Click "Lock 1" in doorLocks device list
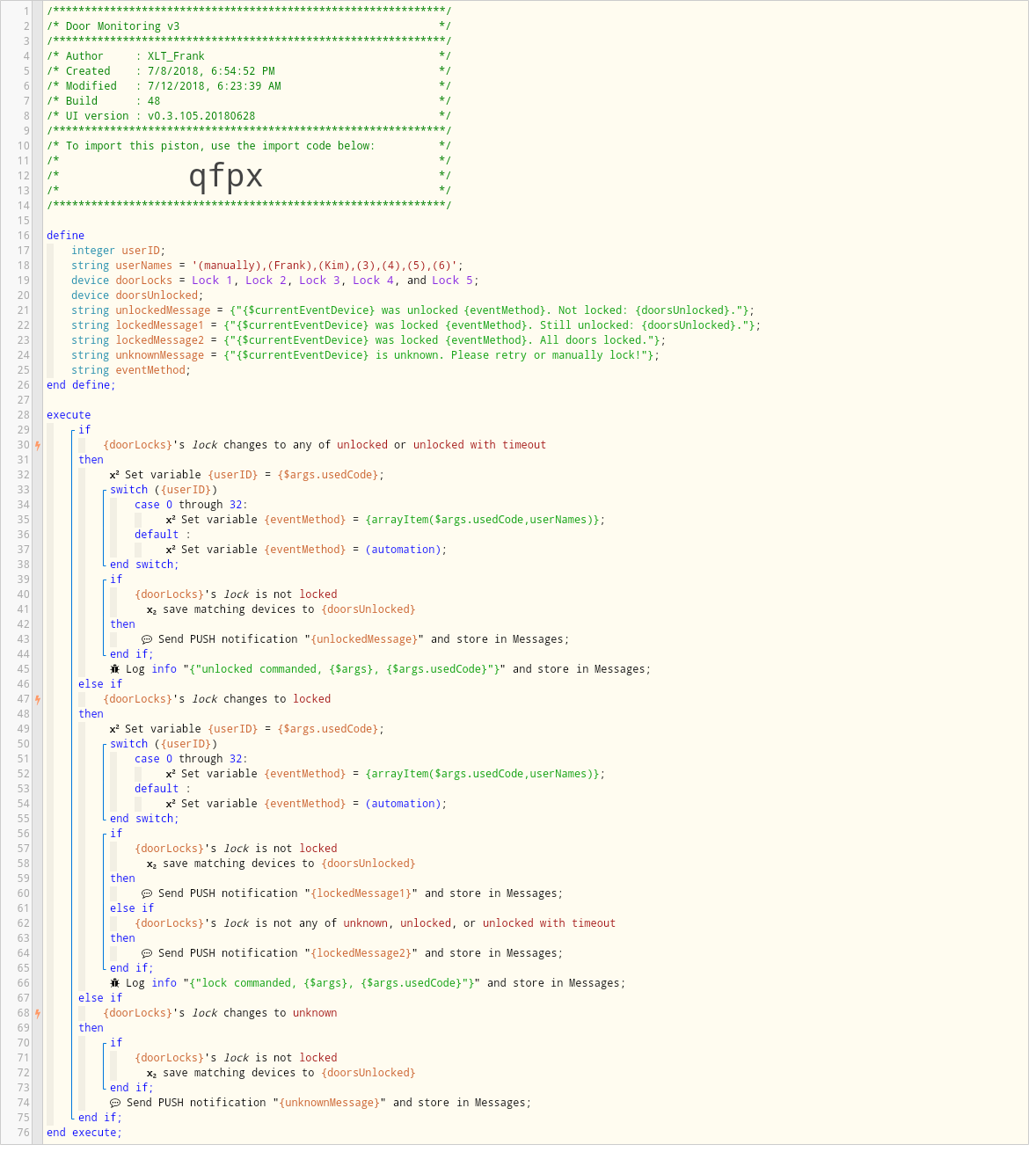The height and width of the screenshot is (1152, 1036). tap(214, 281)
